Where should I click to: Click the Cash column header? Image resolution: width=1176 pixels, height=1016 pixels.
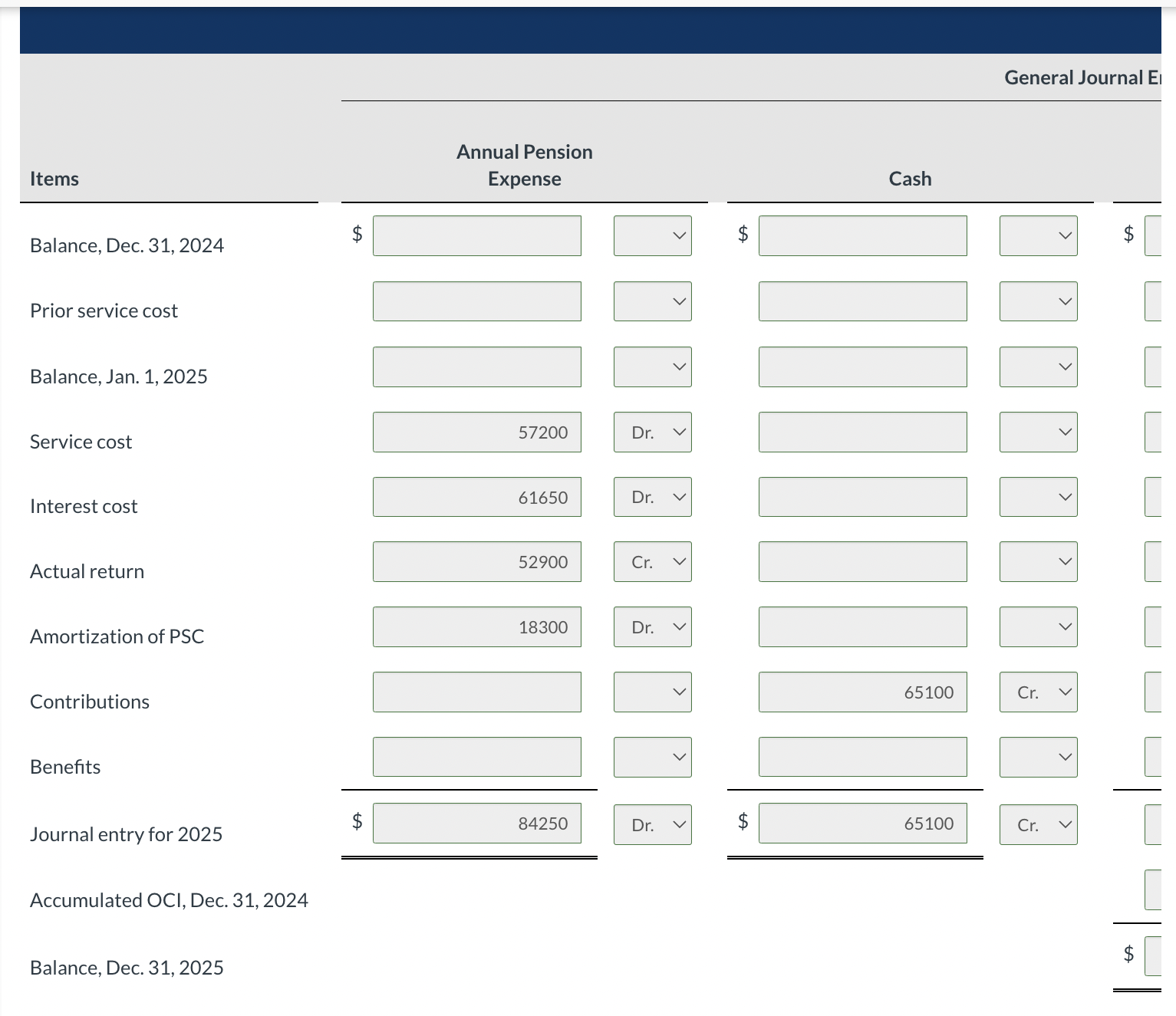pos(911,179)
